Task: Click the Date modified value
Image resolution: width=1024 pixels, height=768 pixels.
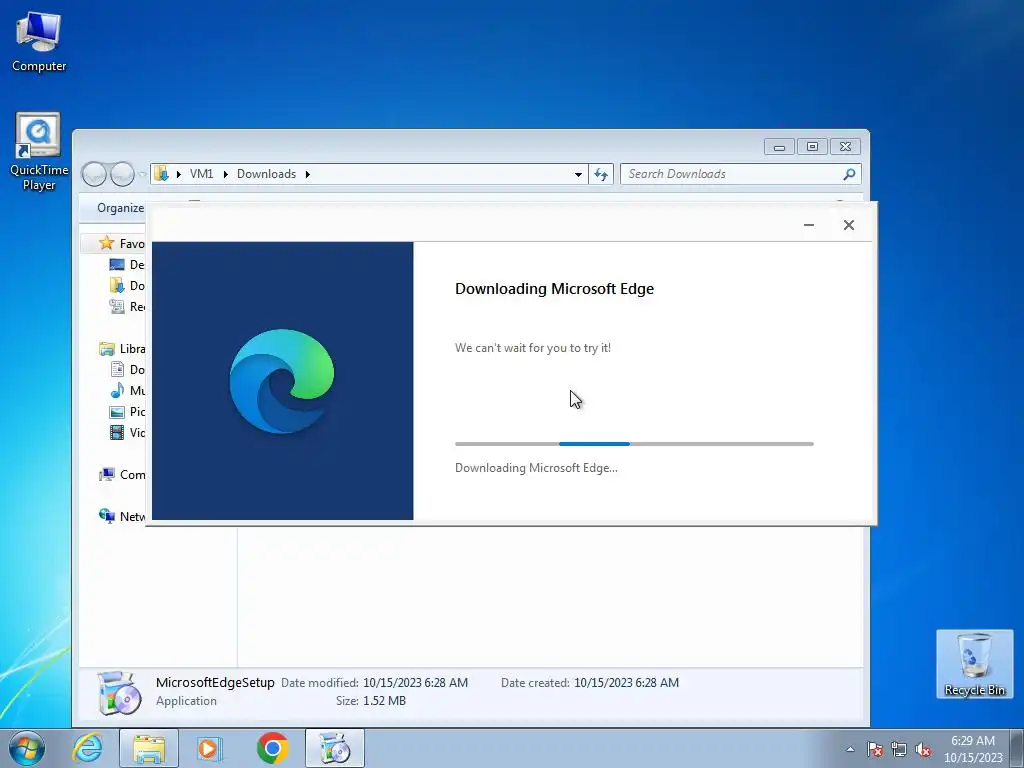Action: [415, 682]
